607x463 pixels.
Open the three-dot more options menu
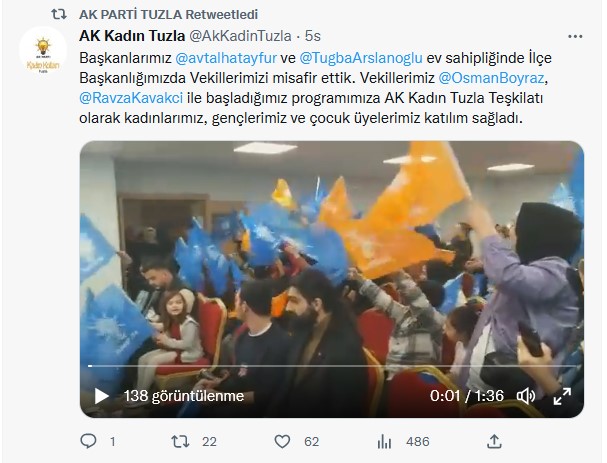[575, 36]
